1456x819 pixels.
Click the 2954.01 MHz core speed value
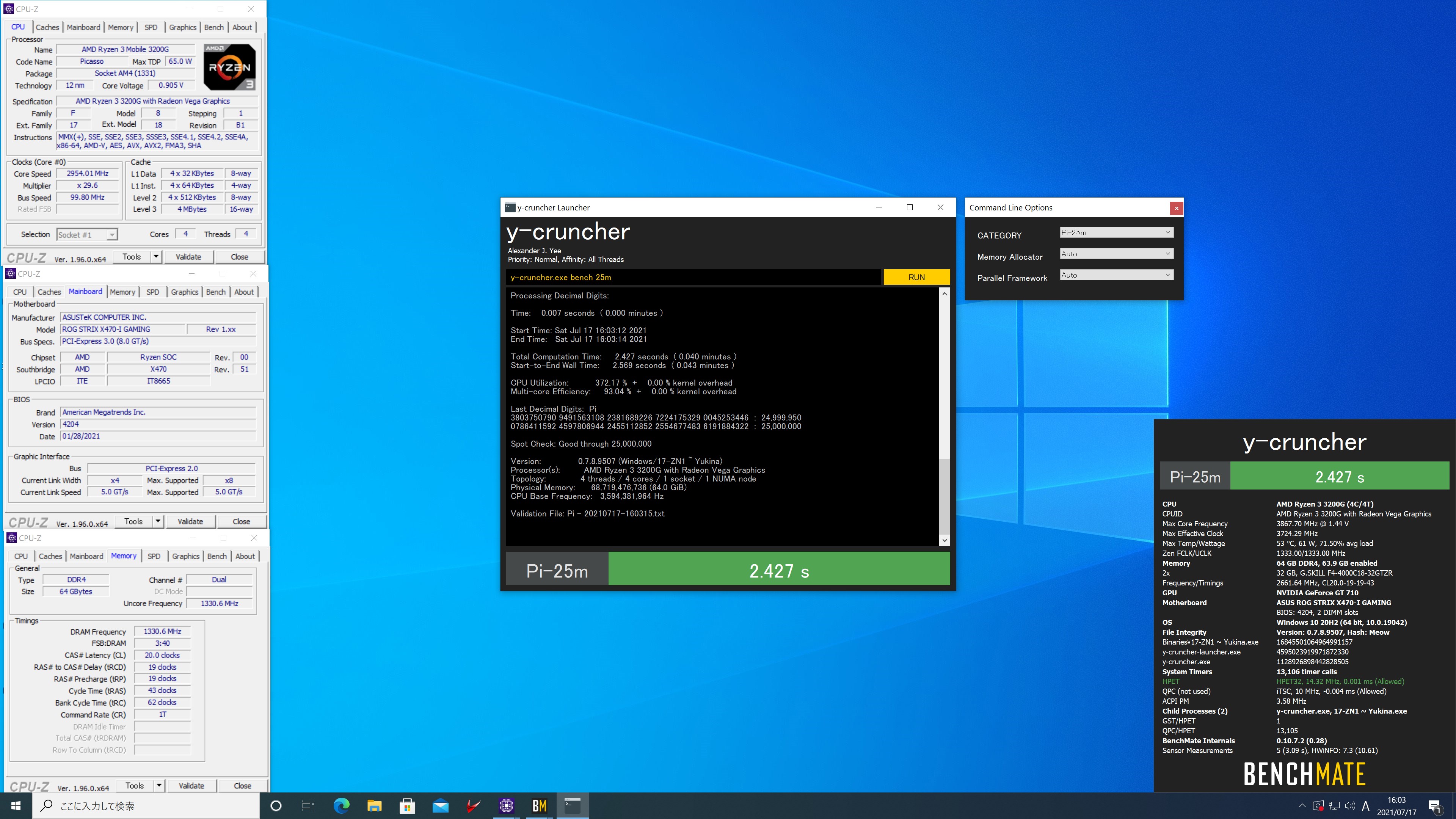click(88, 174)
